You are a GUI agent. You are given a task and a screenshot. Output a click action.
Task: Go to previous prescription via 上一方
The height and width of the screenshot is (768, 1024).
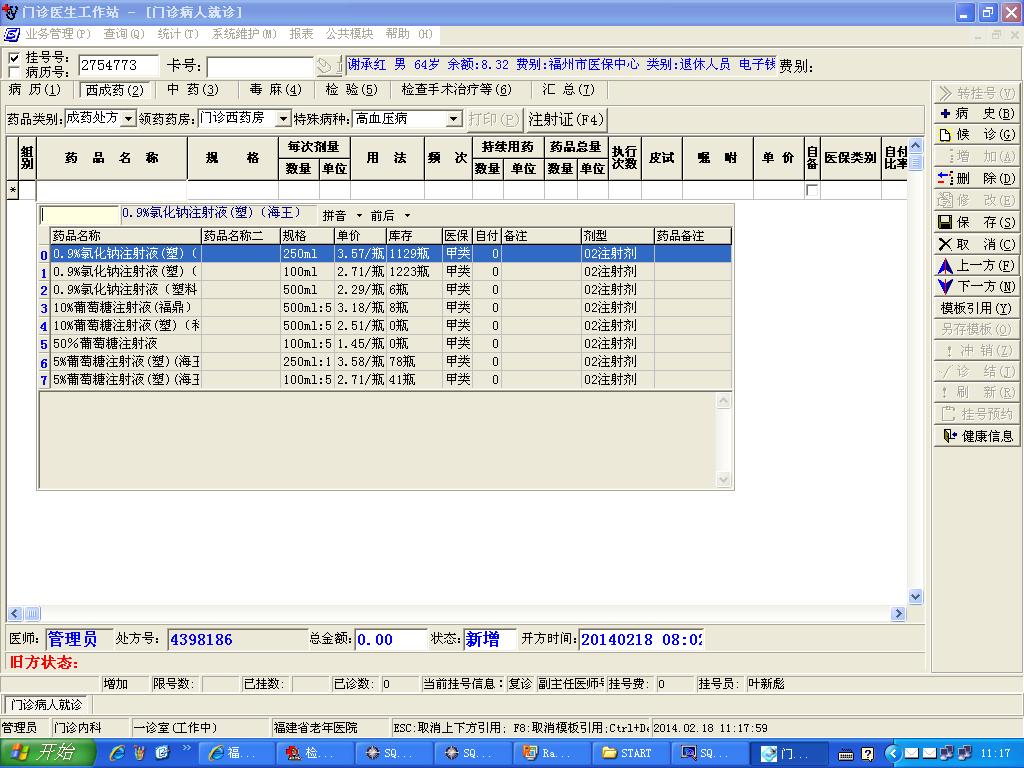[x=976, y=266]
